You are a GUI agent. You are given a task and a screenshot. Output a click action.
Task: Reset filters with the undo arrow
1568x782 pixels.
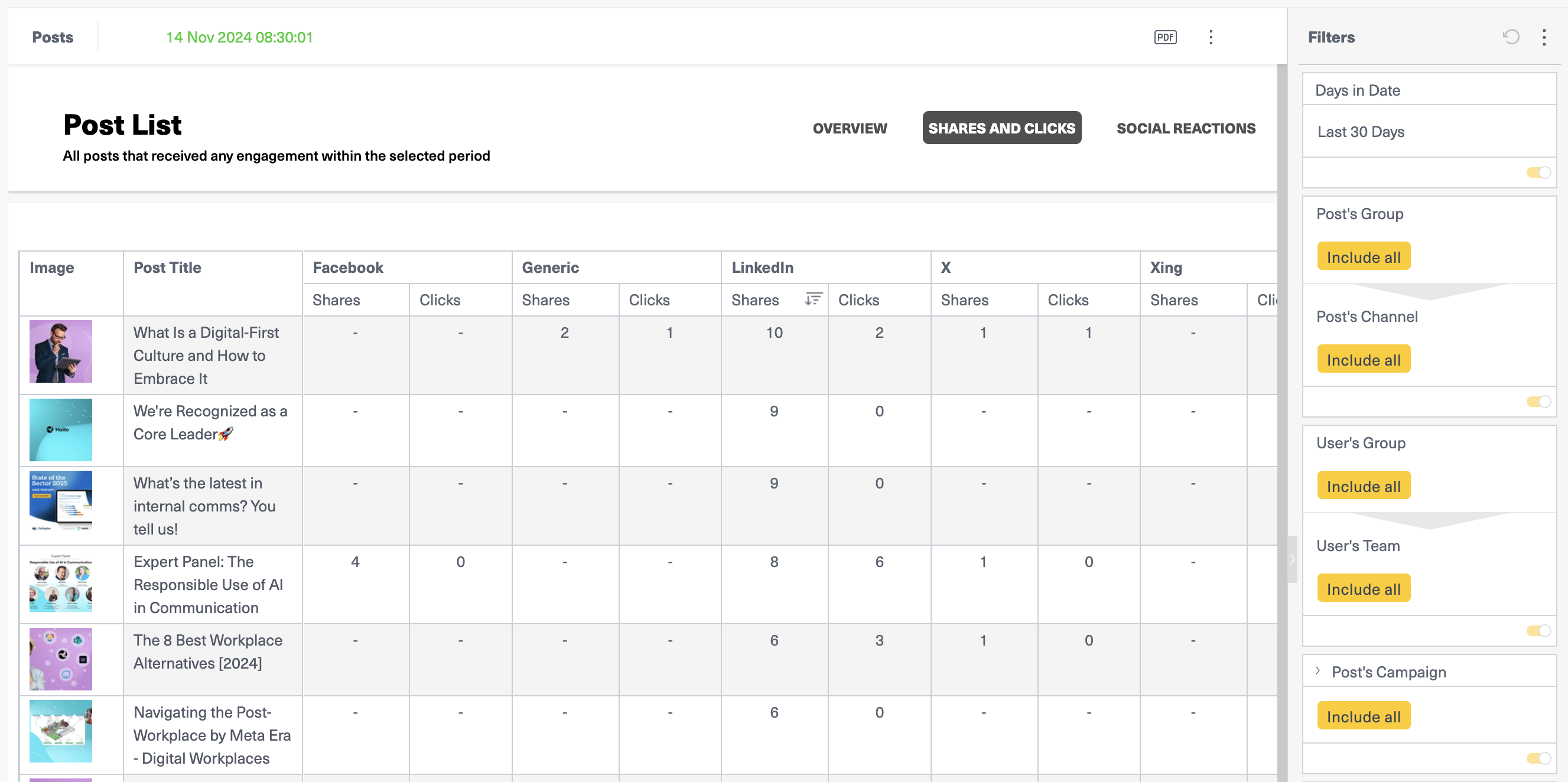point(1511,37)
